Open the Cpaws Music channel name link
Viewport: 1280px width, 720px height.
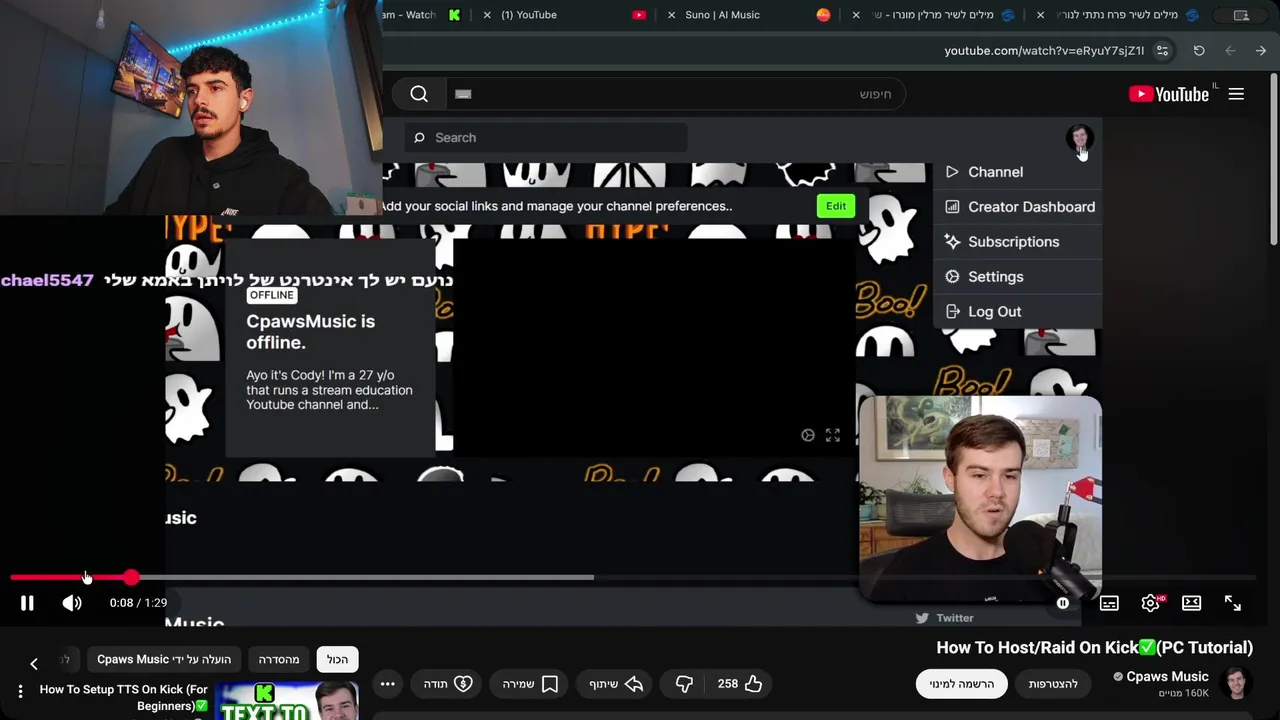tap(1167, 677)
